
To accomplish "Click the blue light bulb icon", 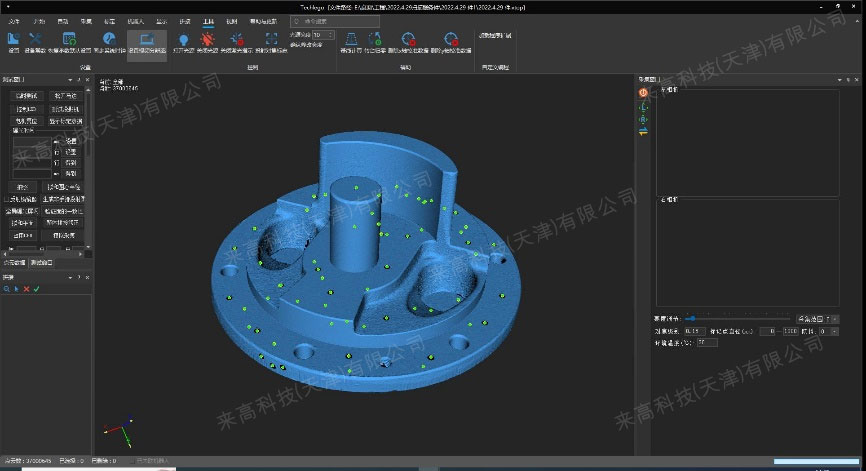I will click(x=184, y=40).
